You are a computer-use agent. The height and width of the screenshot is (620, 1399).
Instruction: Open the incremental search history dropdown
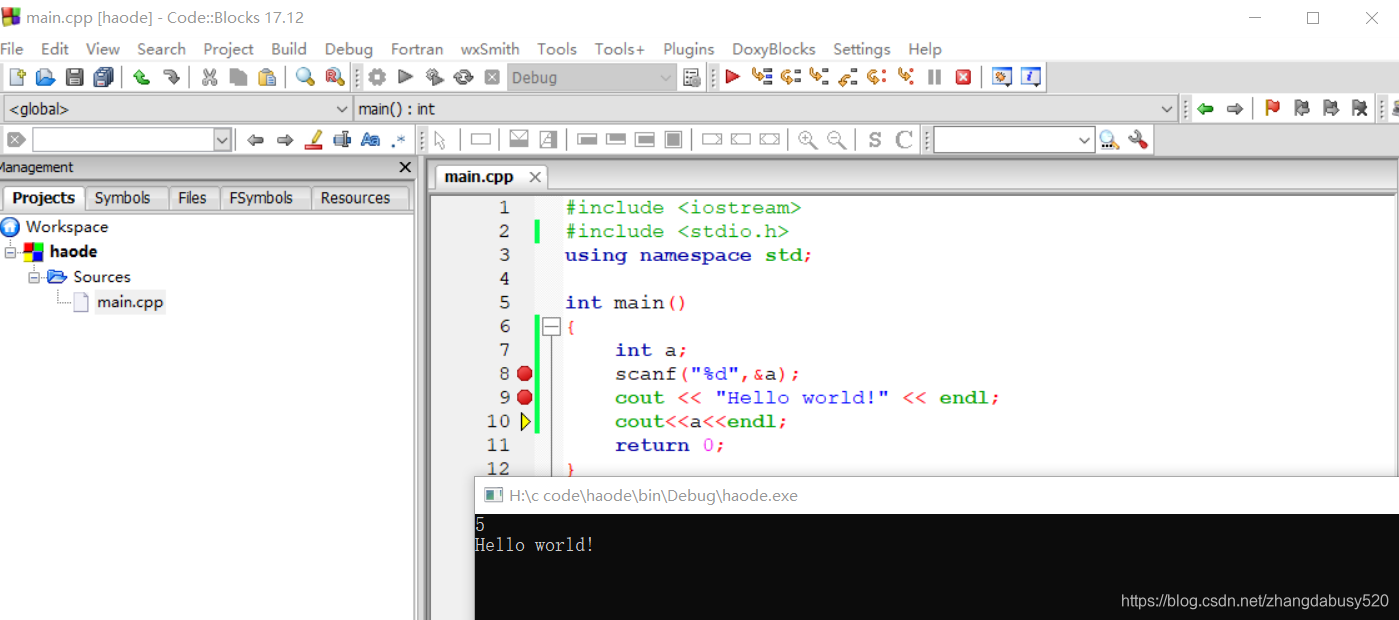click(223, 140)
